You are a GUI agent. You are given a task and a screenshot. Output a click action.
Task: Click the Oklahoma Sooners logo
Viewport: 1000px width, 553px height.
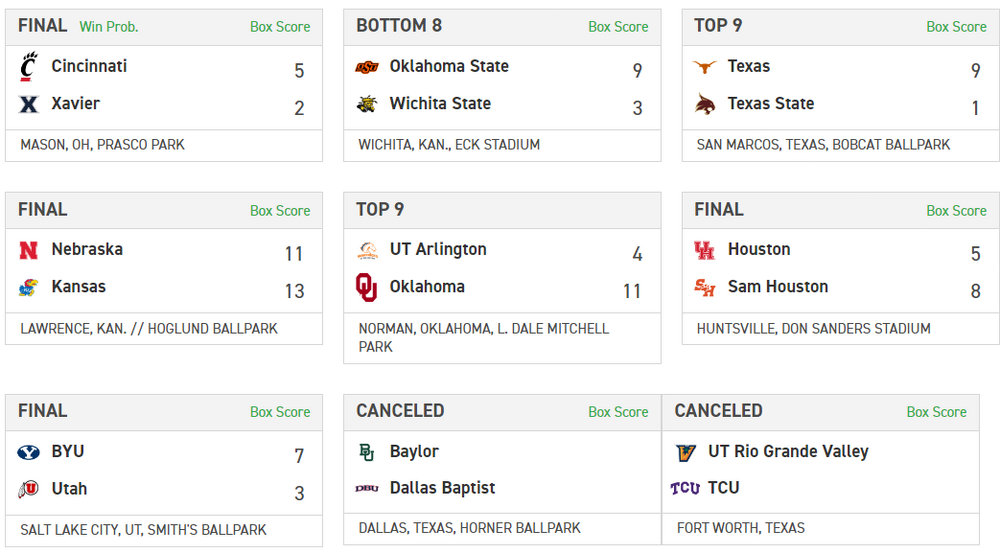[x=367, y=287]
